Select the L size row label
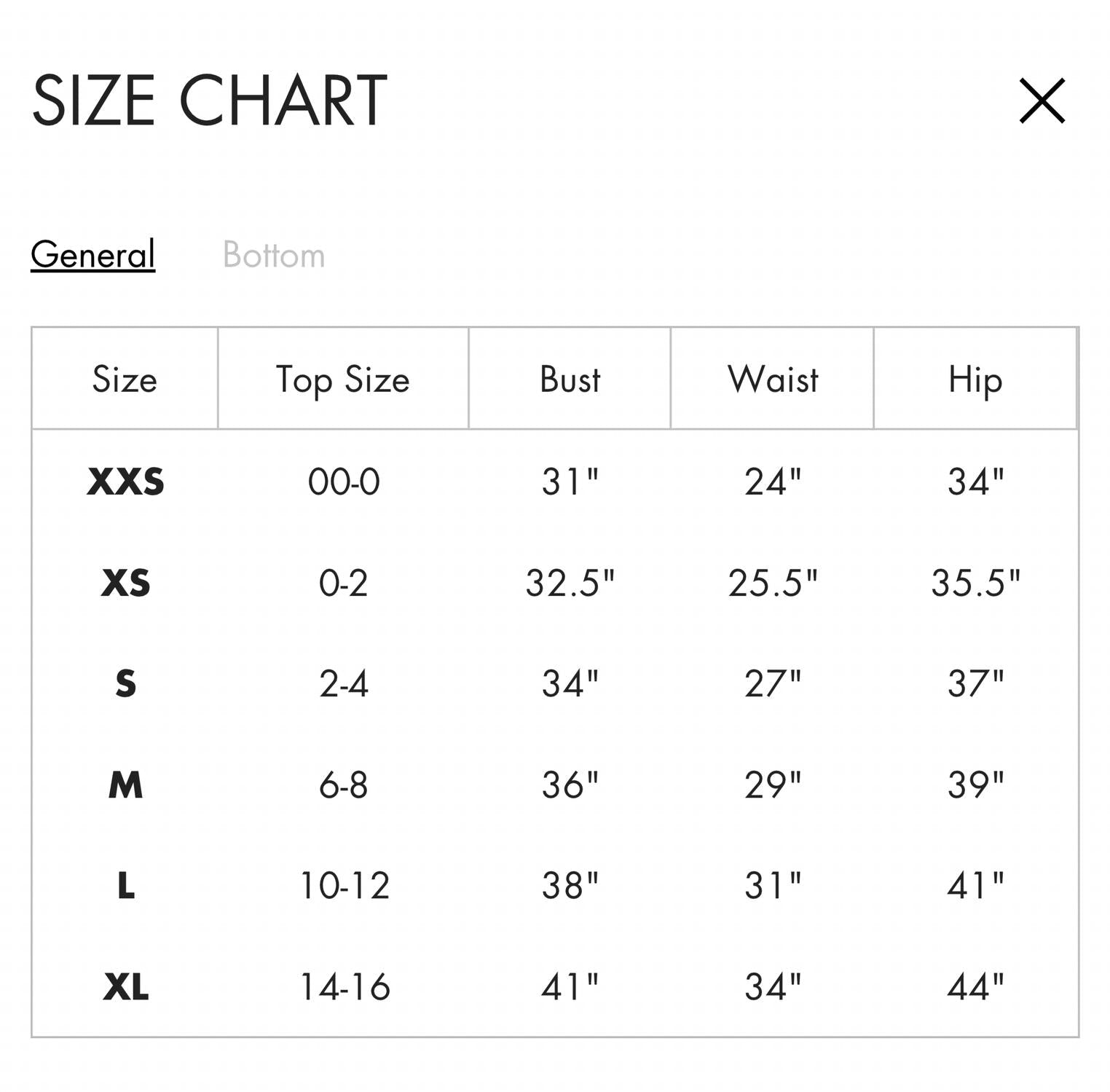This screenshot has width=1110, height=1092. [125, 886]
